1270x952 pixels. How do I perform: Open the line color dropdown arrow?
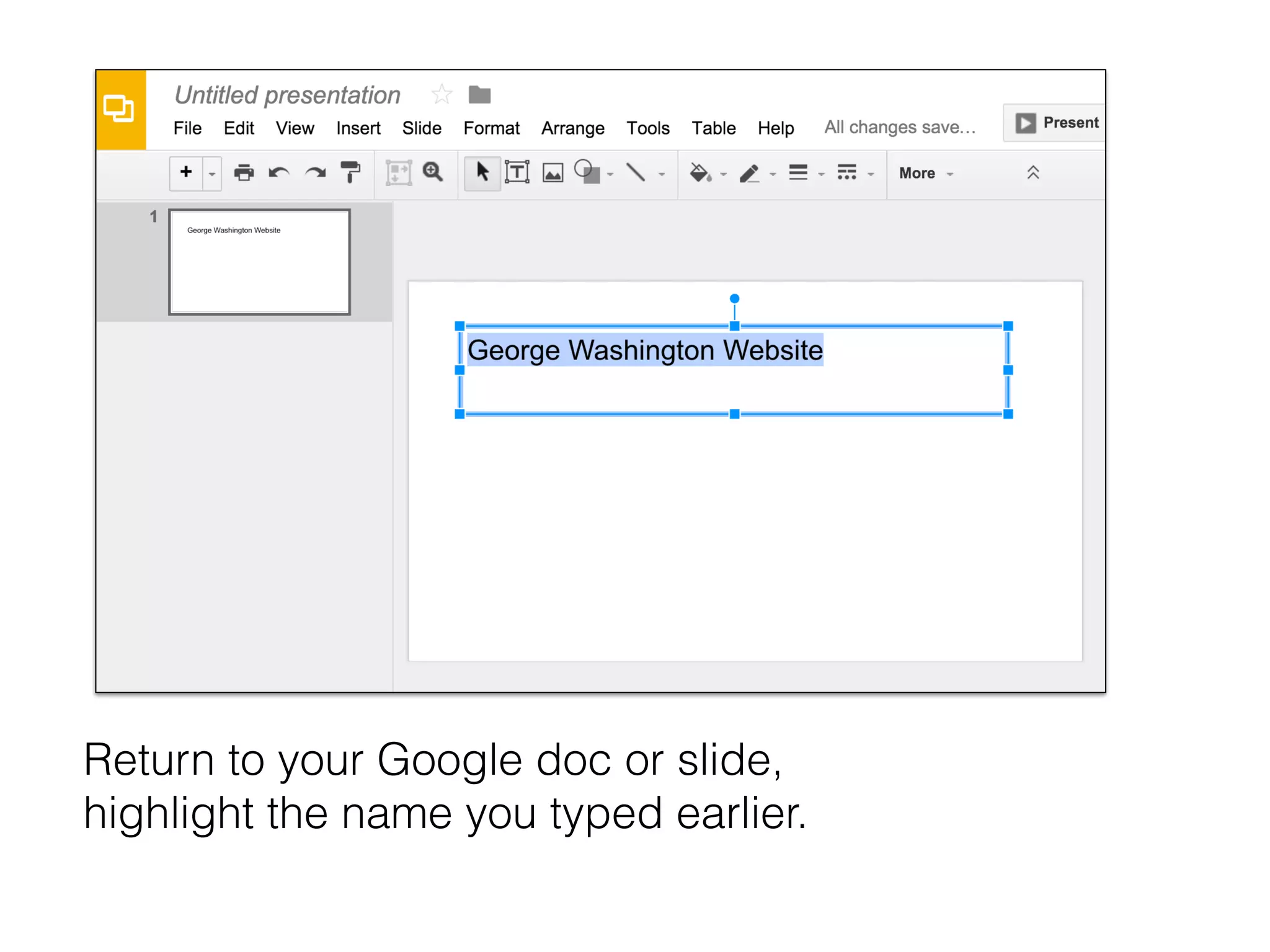pyautogui.click(x=773, y=174)
